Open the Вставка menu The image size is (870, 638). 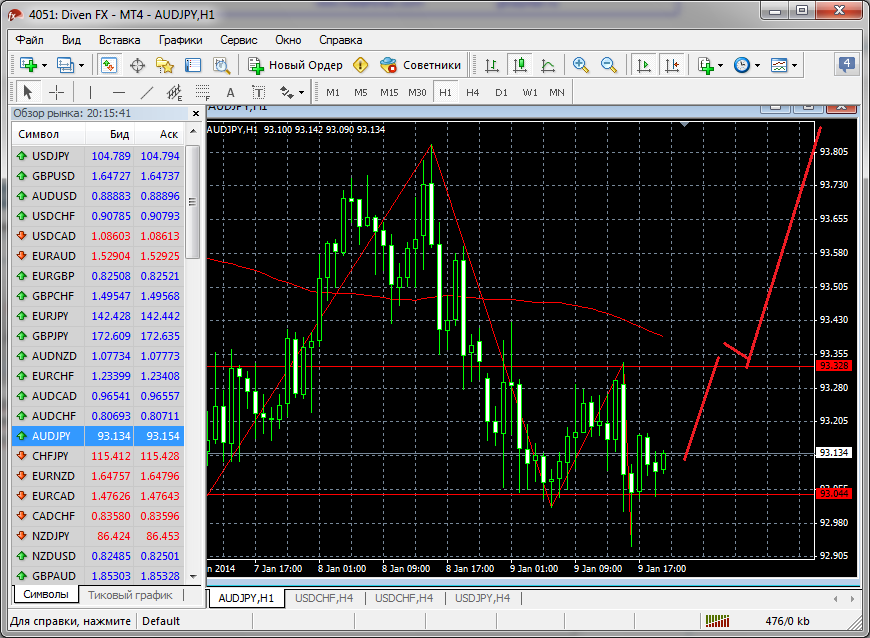tap(119, 40)
